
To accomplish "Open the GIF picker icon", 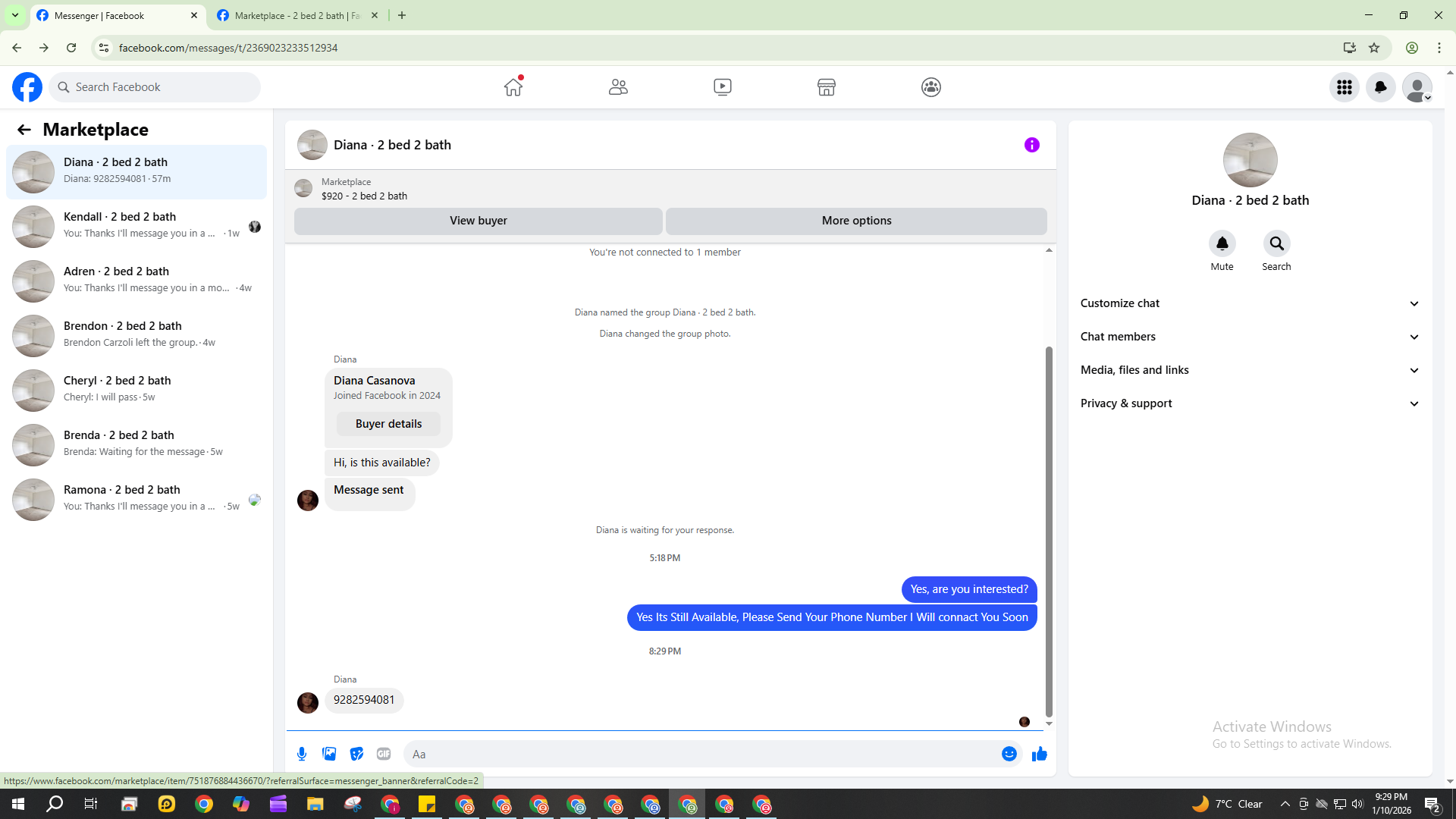I will [384, 754].
